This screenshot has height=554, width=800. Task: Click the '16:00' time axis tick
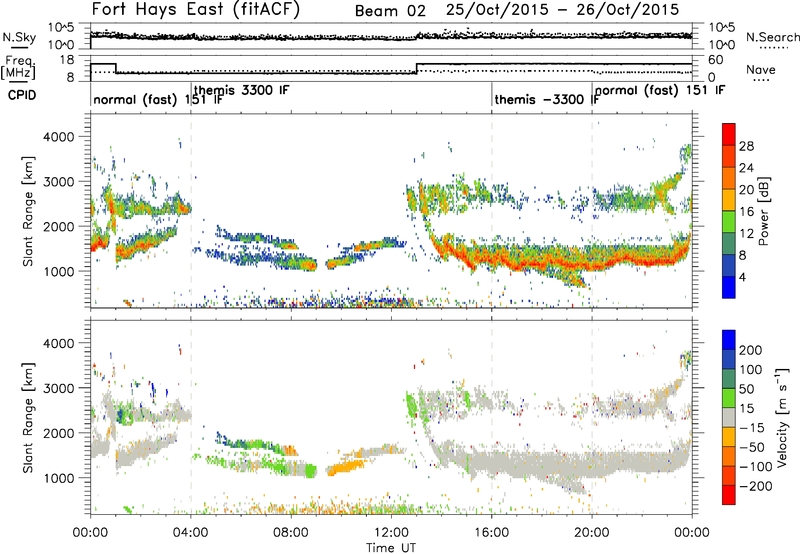coord(491,533)
